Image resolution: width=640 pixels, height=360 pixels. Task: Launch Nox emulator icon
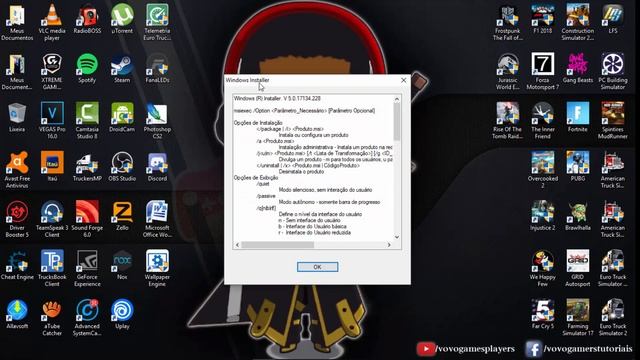pos(122,265)
